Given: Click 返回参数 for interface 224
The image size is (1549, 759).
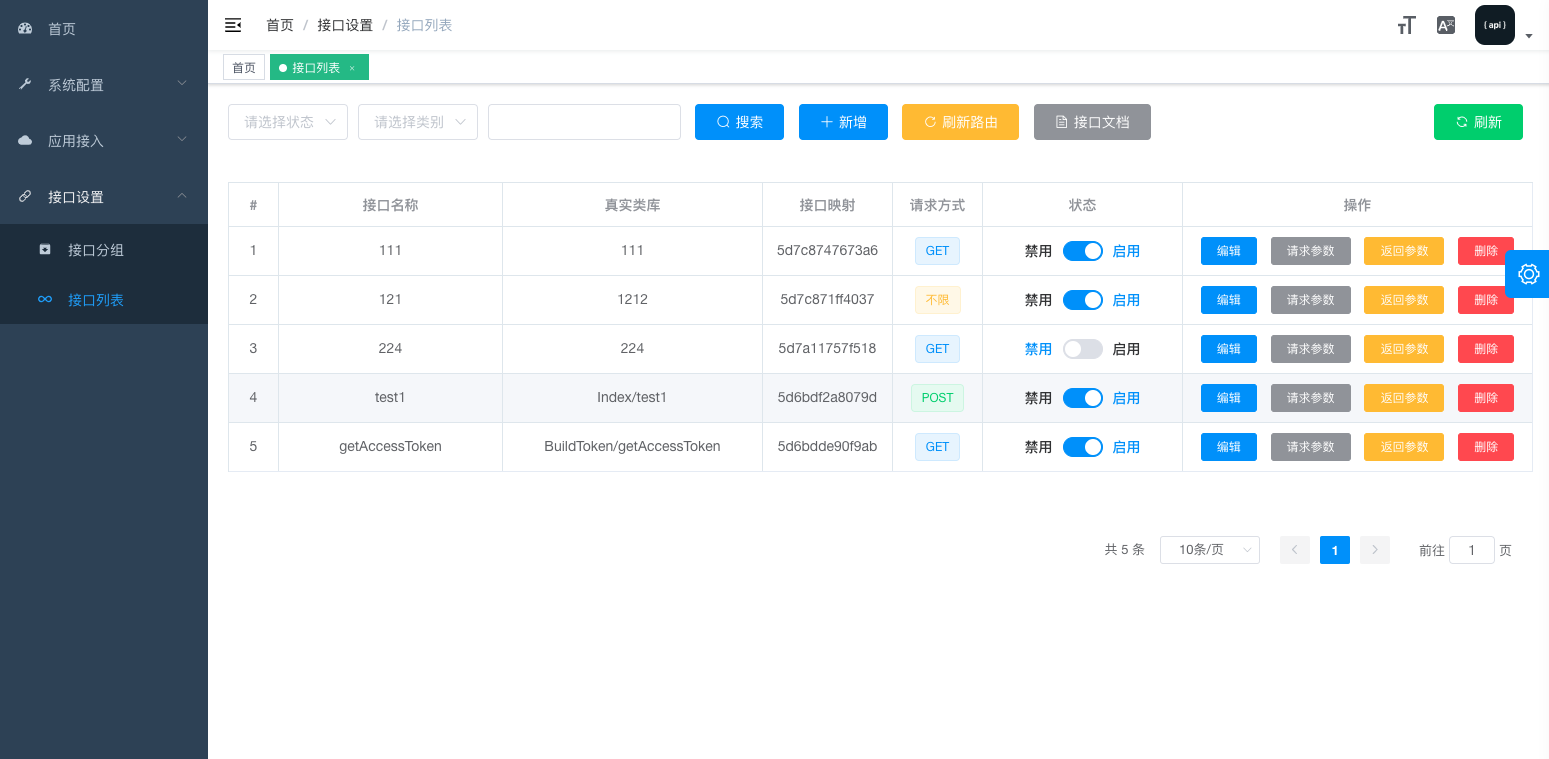Looking at the screenshot, I should (1404, 349).
